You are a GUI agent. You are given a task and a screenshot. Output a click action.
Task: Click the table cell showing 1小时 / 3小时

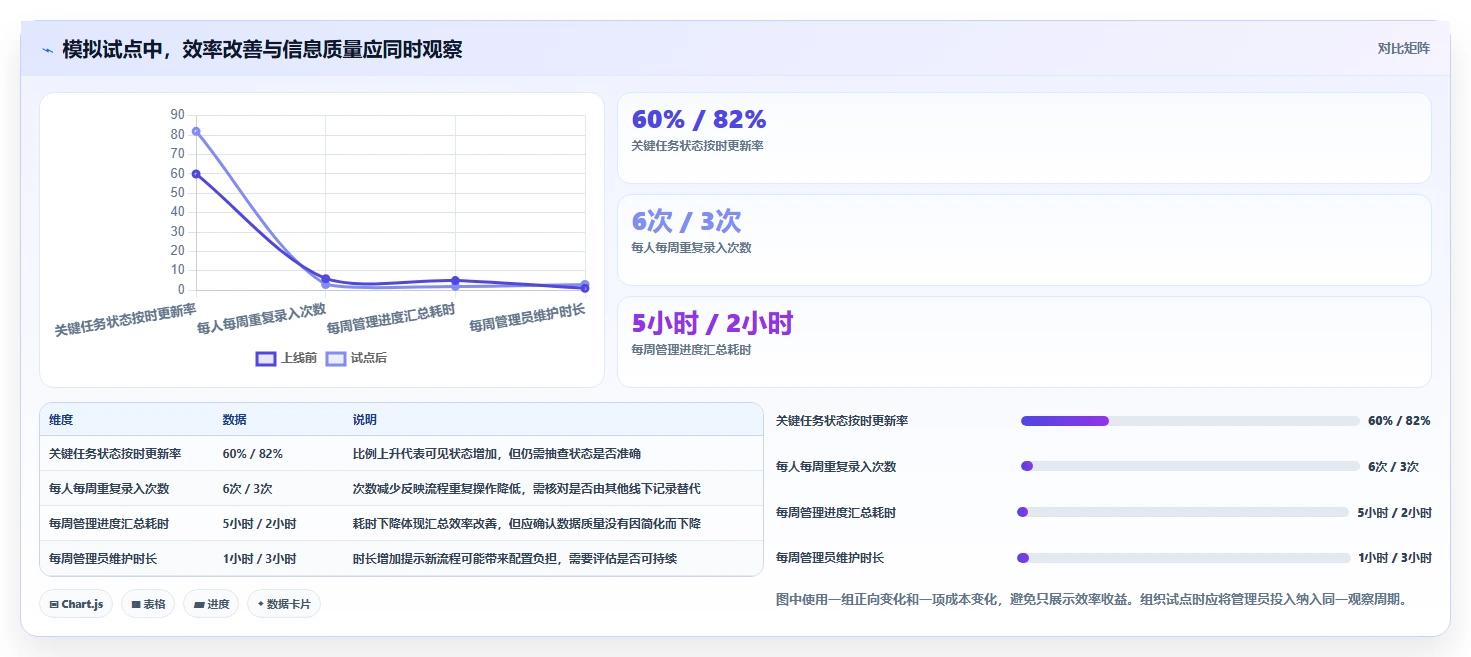259,559
